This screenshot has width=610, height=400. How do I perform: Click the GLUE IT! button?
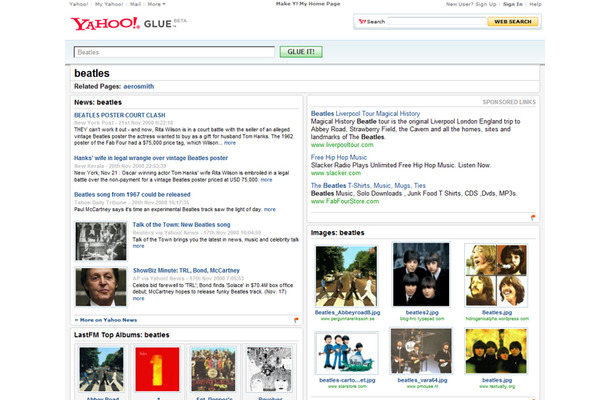pyautogui.click(x=301, y=52)
